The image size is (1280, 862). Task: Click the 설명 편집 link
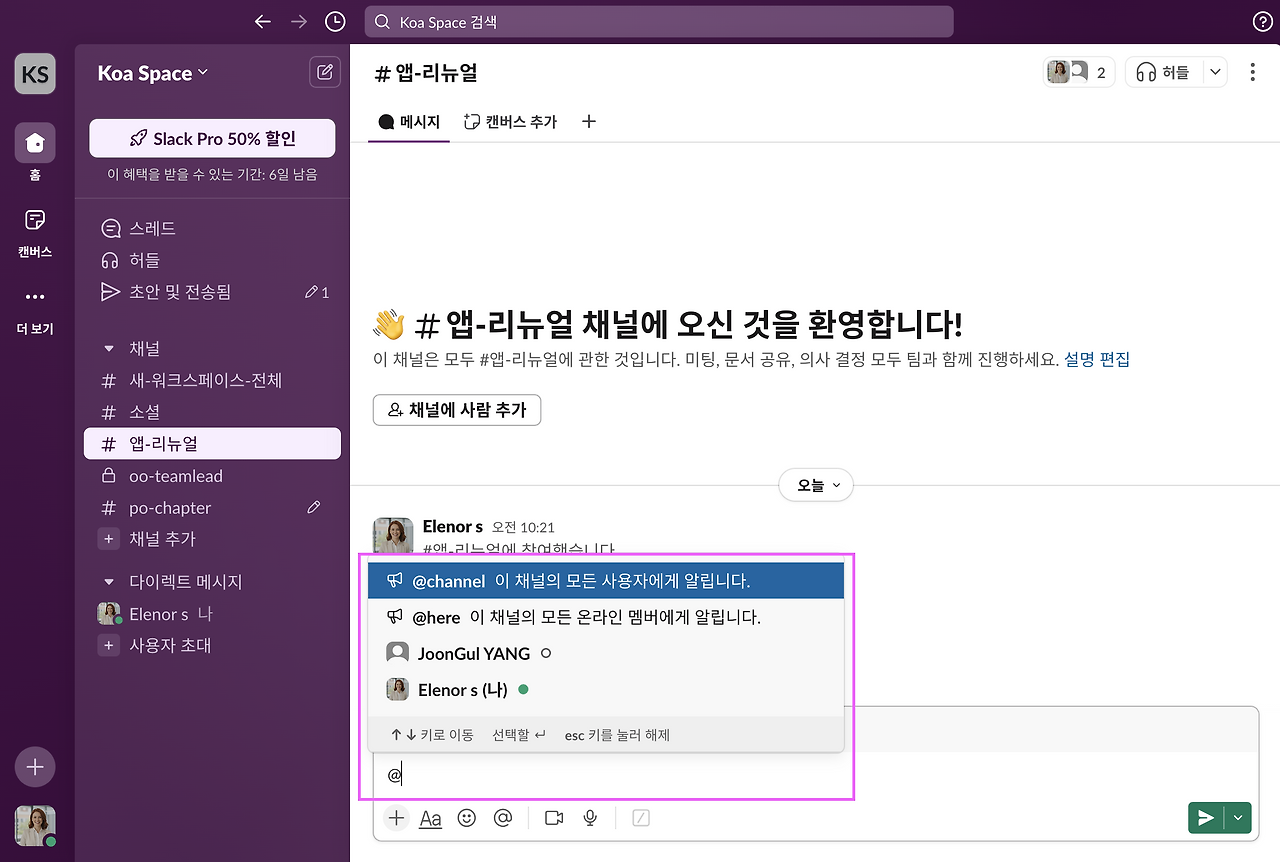(1096, 359)
